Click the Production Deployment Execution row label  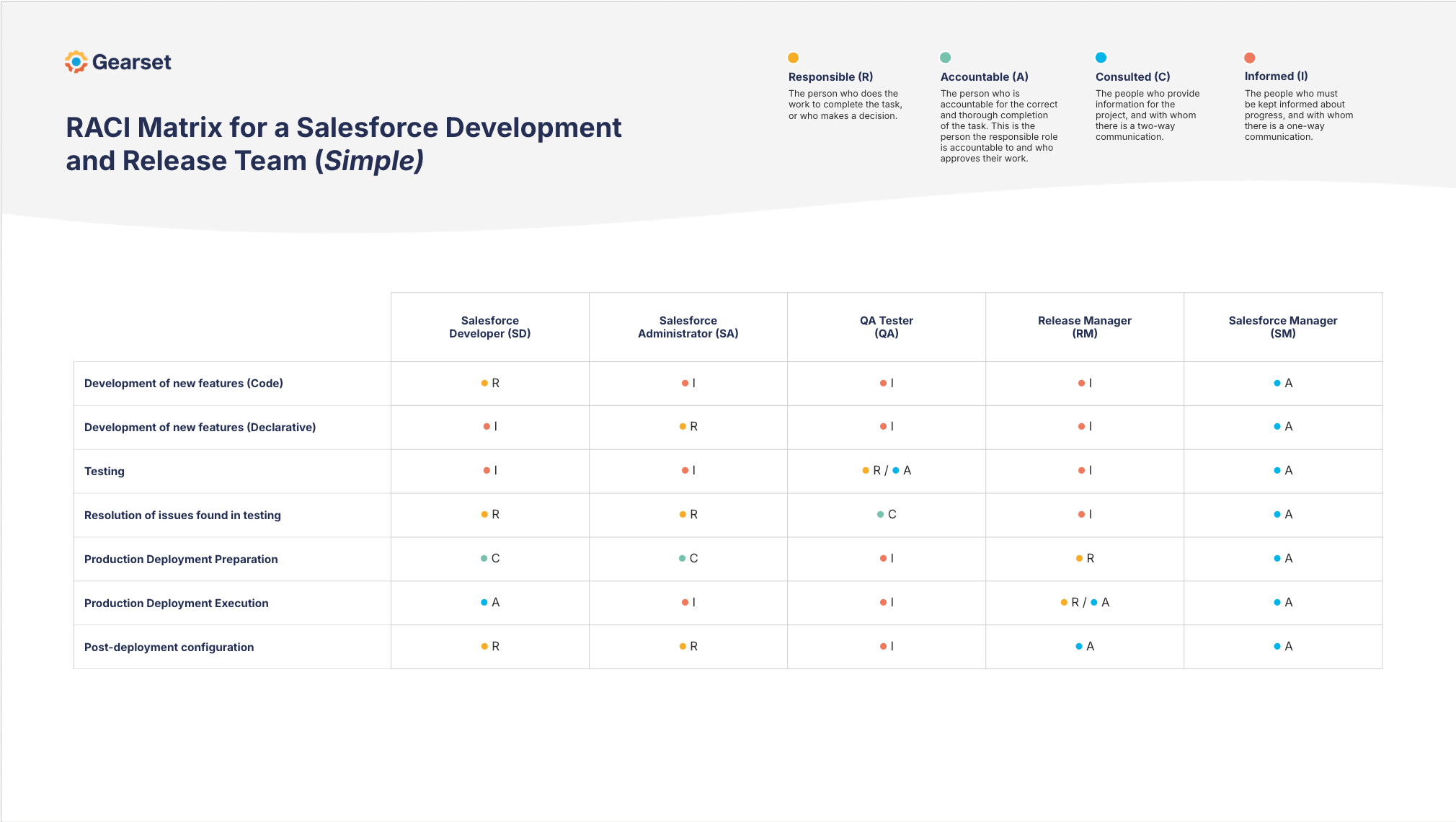[x=176, y=603]
